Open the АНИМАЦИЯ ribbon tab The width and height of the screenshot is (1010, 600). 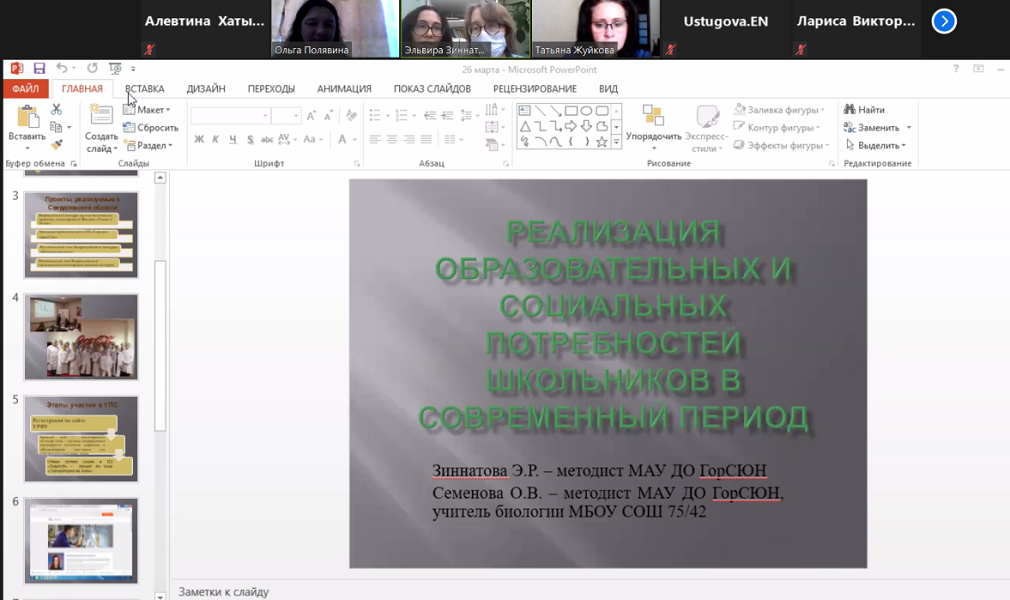[x=344, y=89]
